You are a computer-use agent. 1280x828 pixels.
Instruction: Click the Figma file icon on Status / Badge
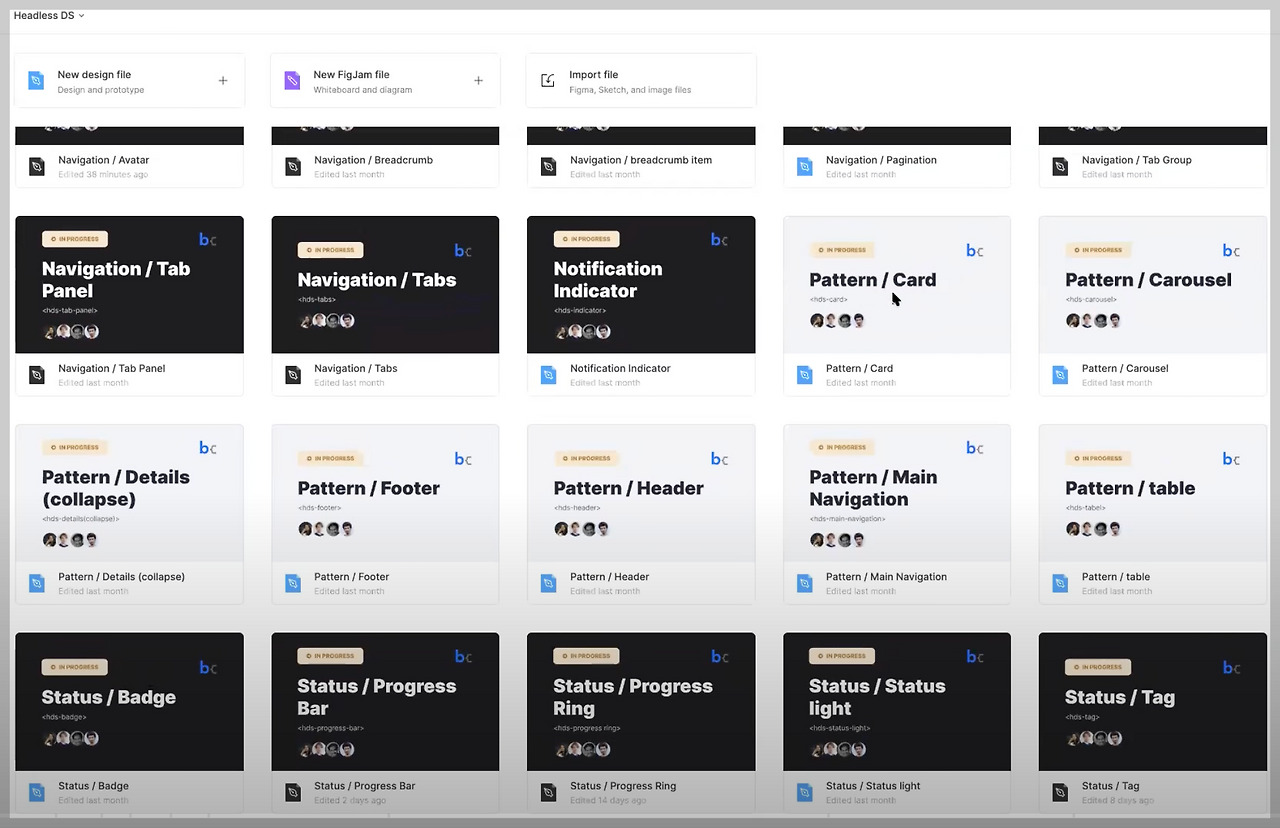coord(36,791)
